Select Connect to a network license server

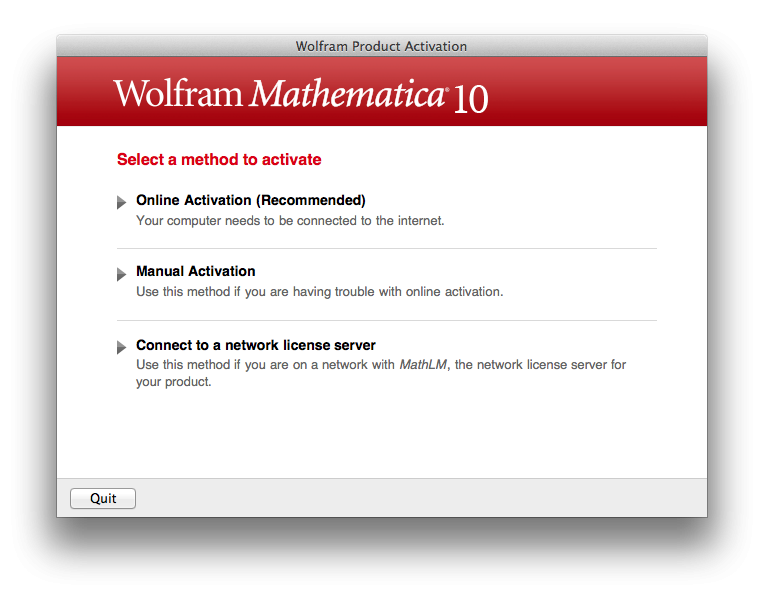256,345
